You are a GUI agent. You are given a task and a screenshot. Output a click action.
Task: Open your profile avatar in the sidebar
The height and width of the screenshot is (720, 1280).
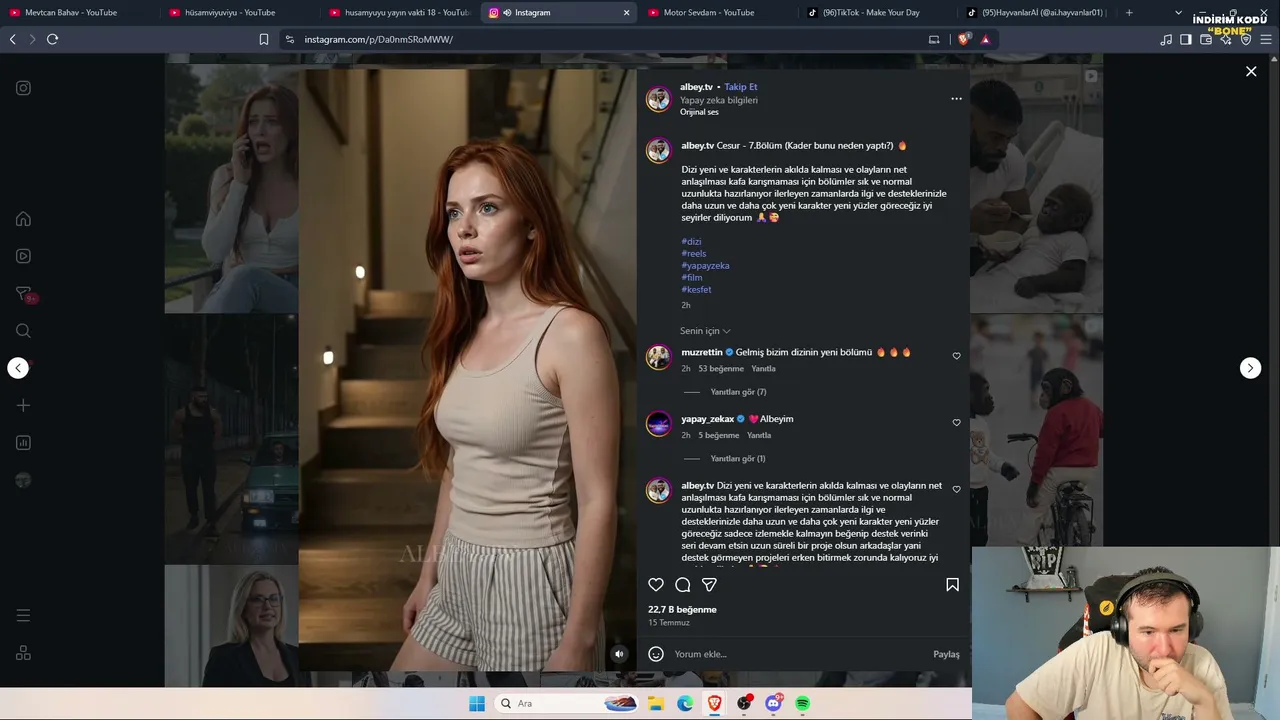coord(23,480)
